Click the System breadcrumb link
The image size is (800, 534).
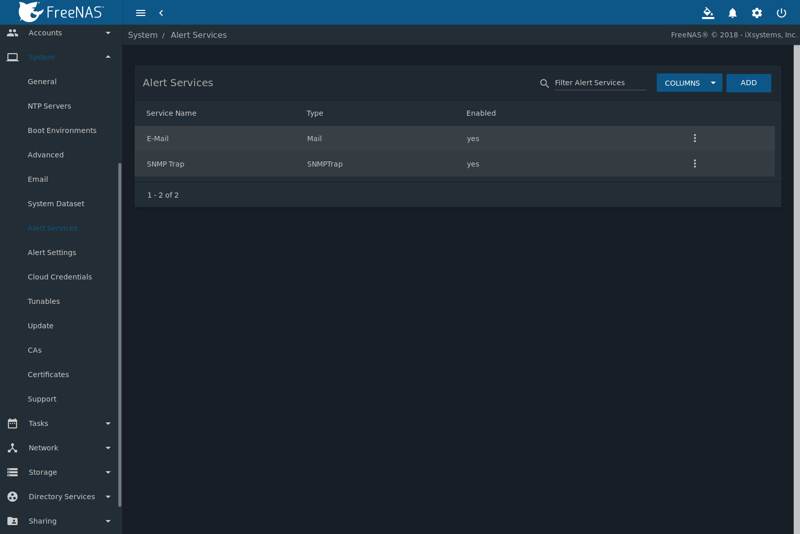click(142, 35)
